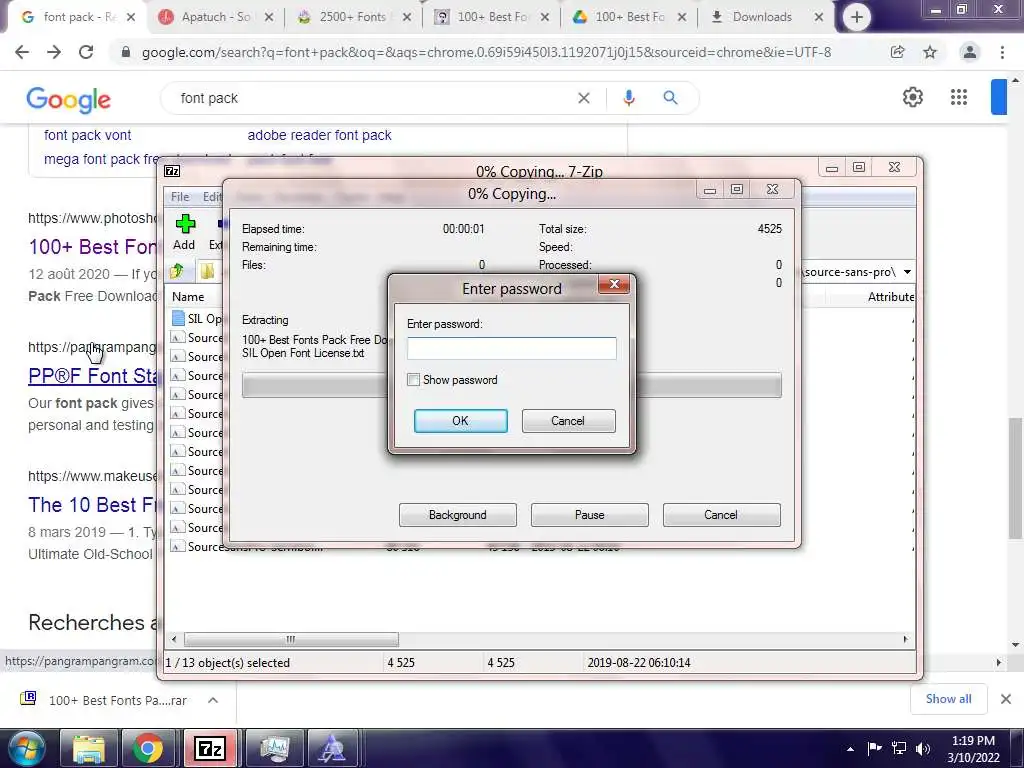The height and width of the screenshot is (768, 1024).
Task: Close the Chrome downloads bar
Action: pos(1006,699)
